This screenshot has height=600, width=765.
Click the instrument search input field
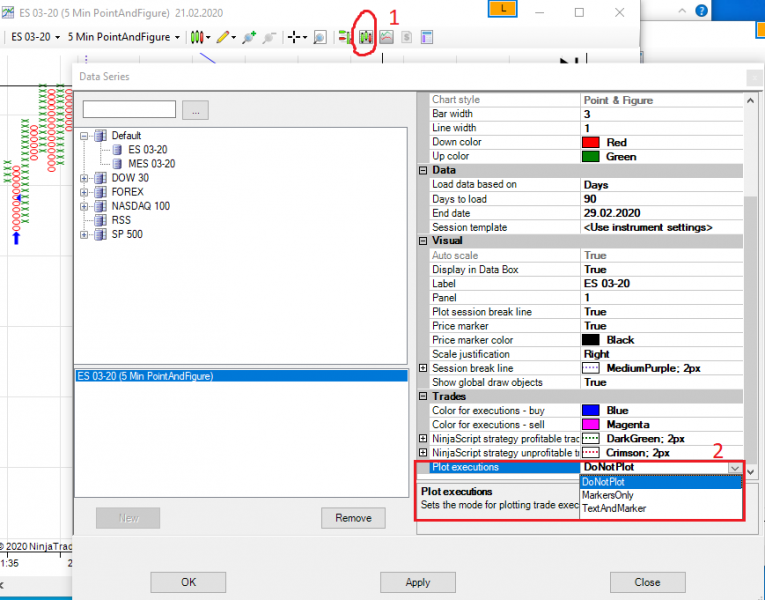click(x=129, y=109)
